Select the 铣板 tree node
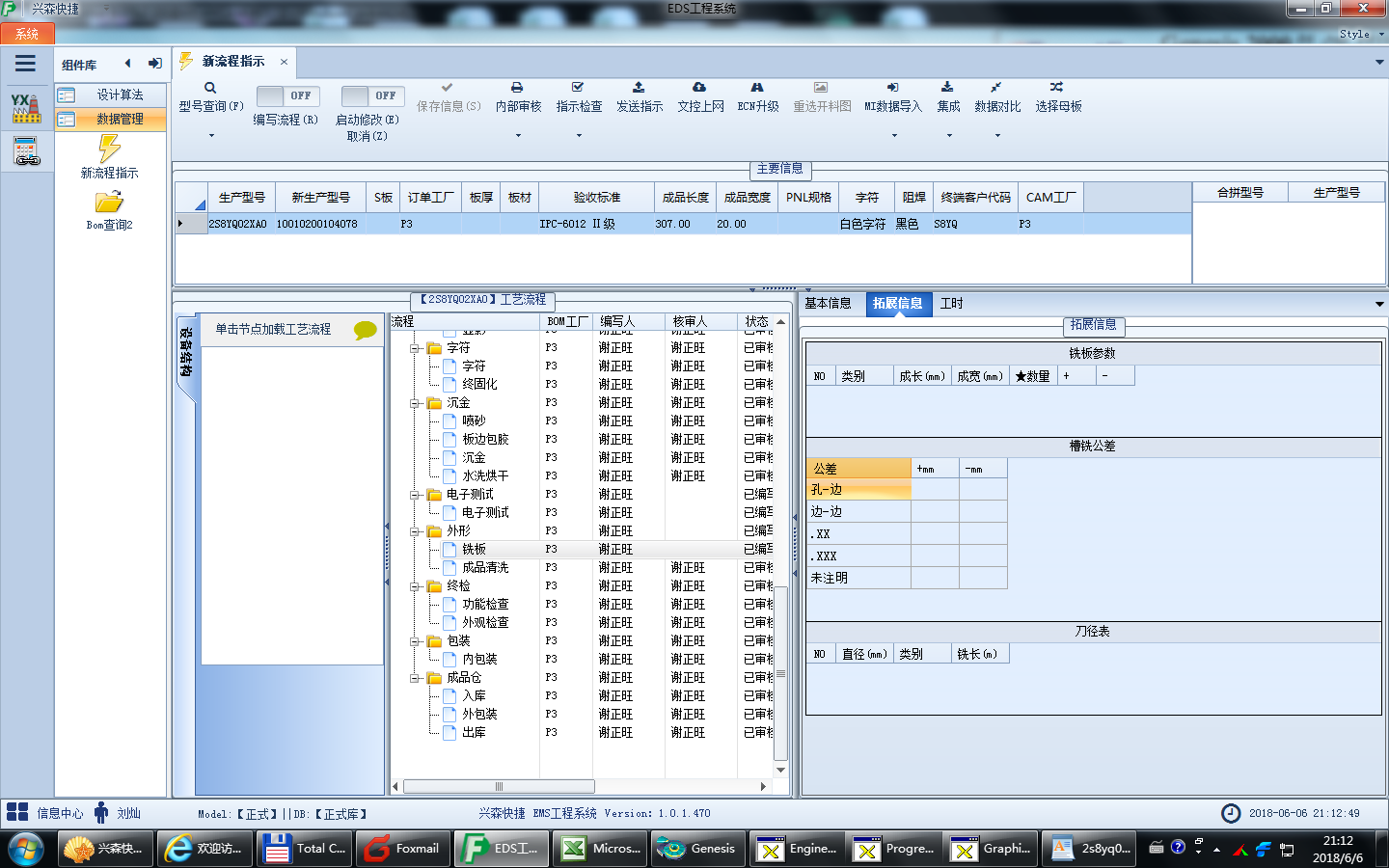 474,550
